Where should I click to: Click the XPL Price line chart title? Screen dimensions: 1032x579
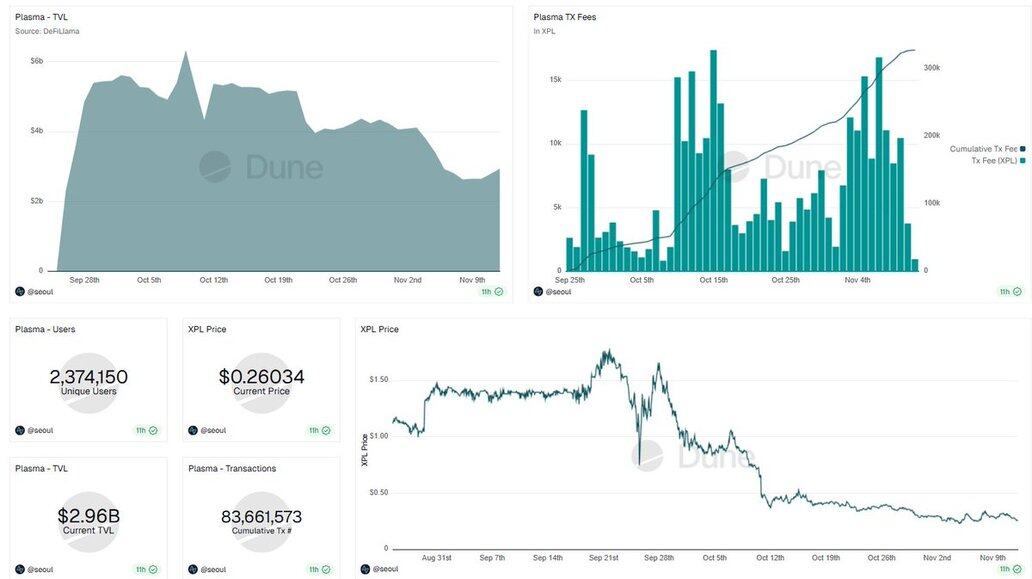[x=379, y=329]
